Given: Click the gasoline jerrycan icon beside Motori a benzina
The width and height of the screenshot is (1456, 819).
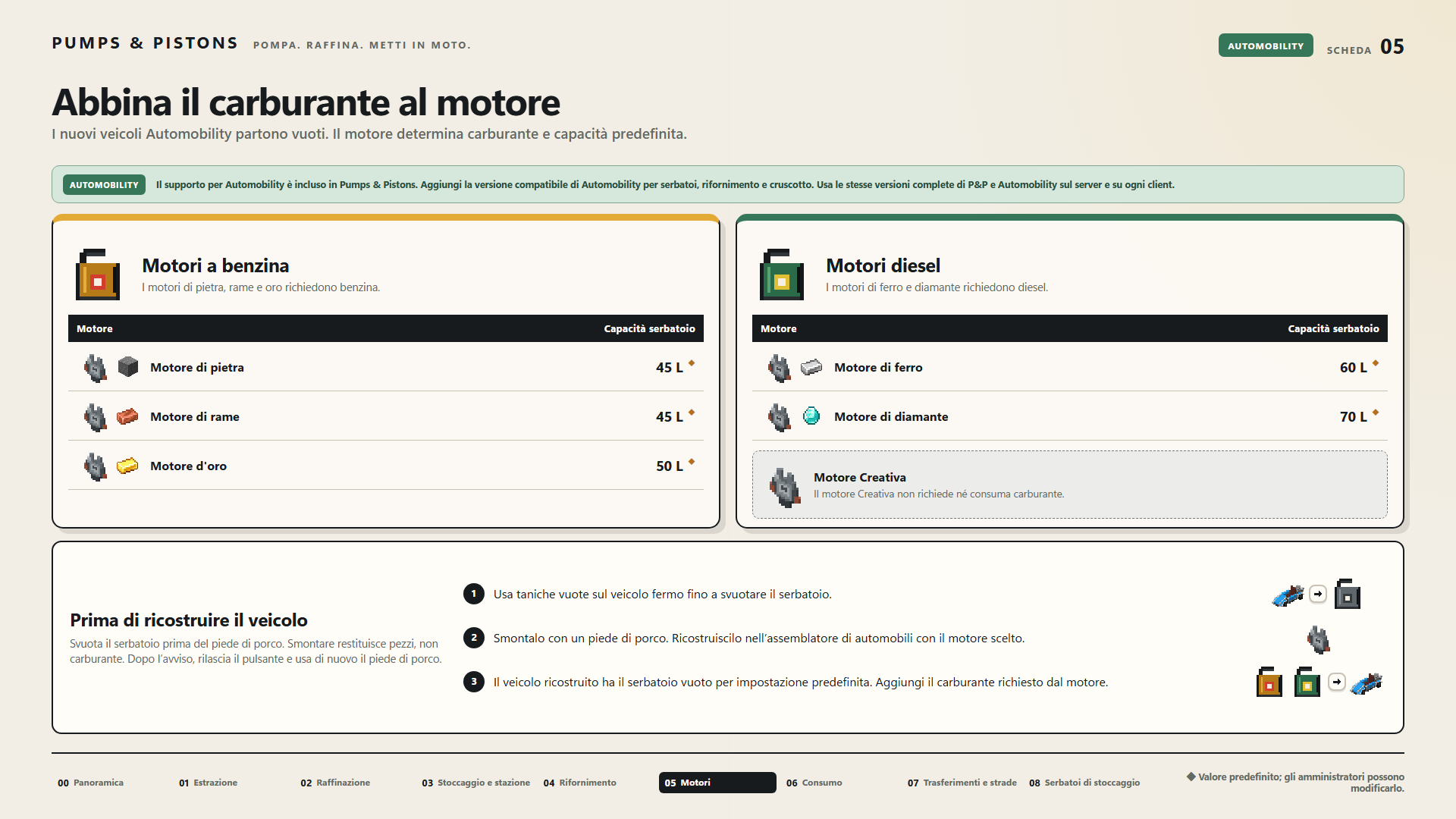Looking at the screenshot, I should pyautogui.click(x=98, y=275).
